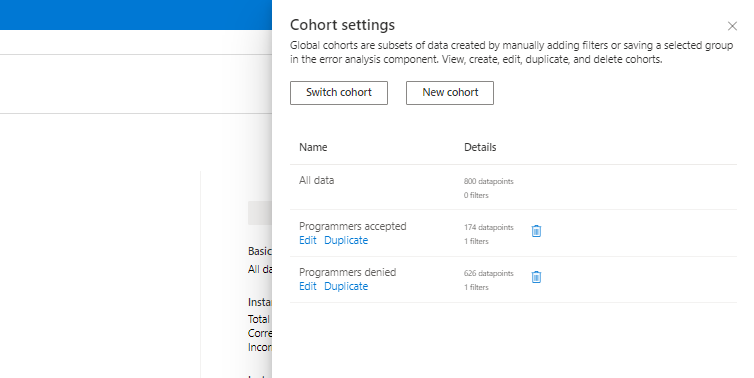
Task: Delete the Programmers denied cohort via trash icon
Action: (x=536, y=277)
